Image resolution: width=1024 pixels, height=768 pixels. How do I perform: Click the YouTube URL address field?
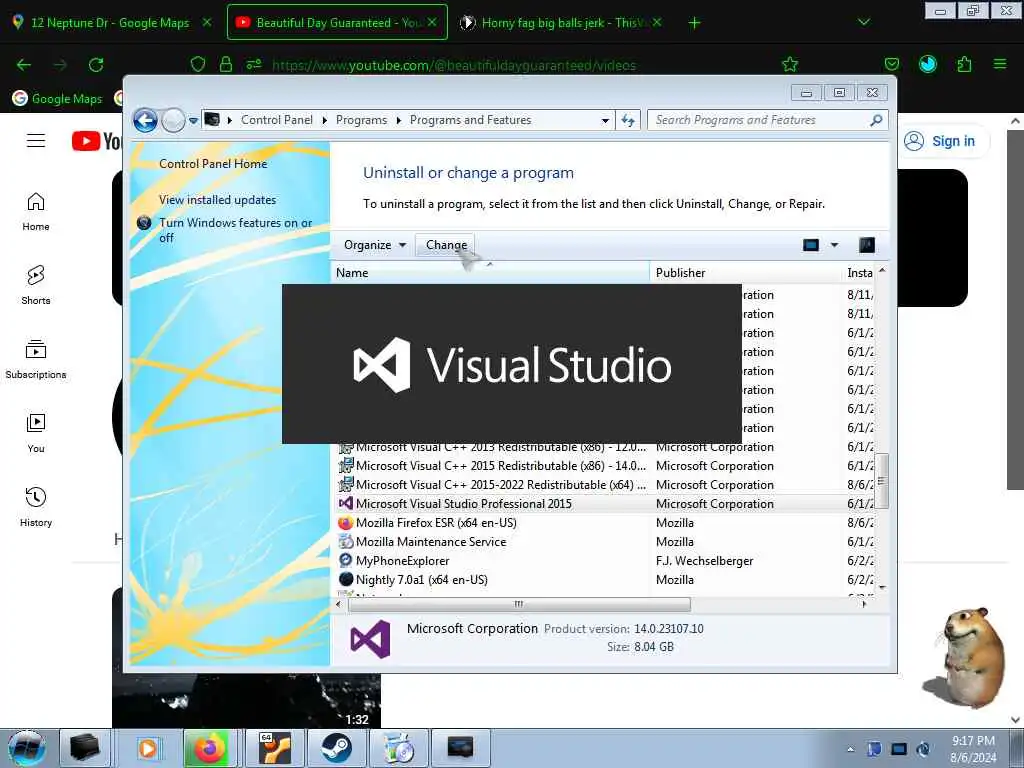pyautogui.click(x=454, y=65)
